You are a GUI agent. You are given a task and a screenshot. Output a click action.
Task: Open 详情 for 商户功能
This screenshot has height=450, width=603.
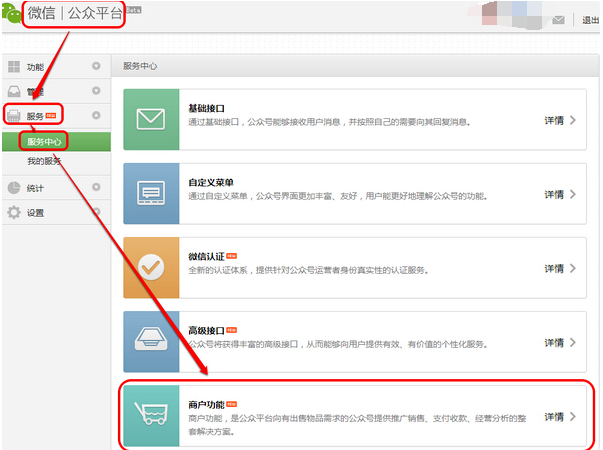(560, 416)
